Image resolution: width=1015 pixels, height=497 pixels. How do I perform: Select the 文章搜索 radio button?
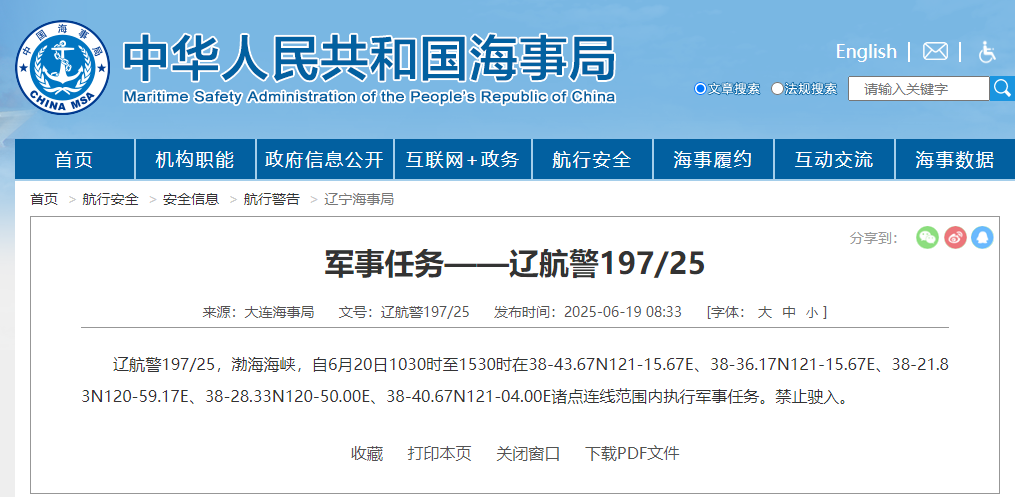pyautogui.click(x=700, y=89)
